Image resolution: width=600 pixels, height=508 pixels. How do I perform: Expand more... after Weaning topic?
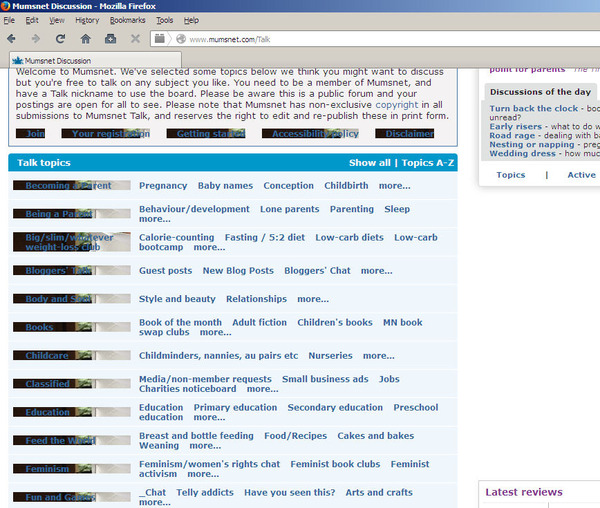click(x=205, y=446)
